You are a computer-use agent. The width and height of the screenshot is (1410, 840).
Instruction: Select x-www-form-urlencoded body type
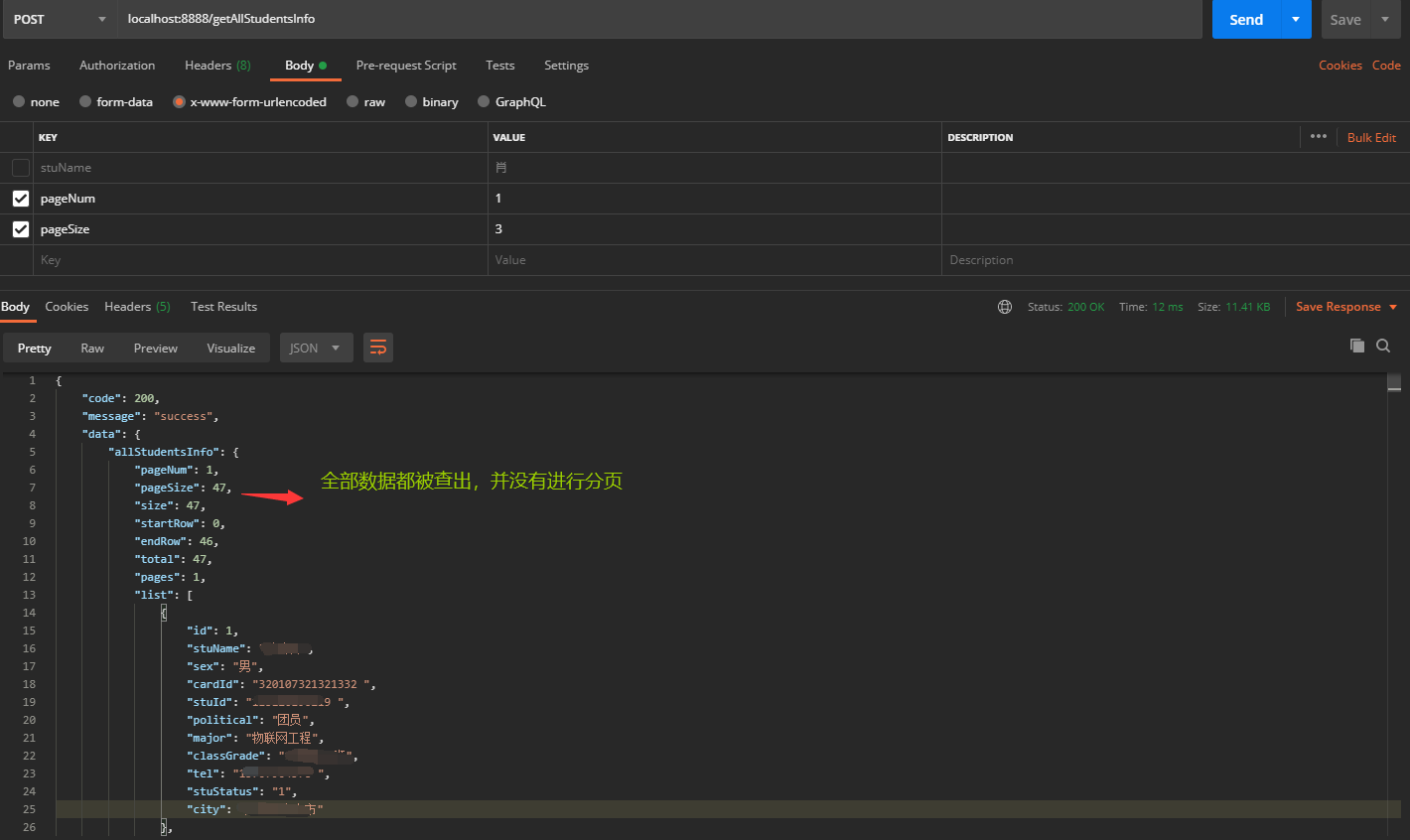tap(249, 101)
